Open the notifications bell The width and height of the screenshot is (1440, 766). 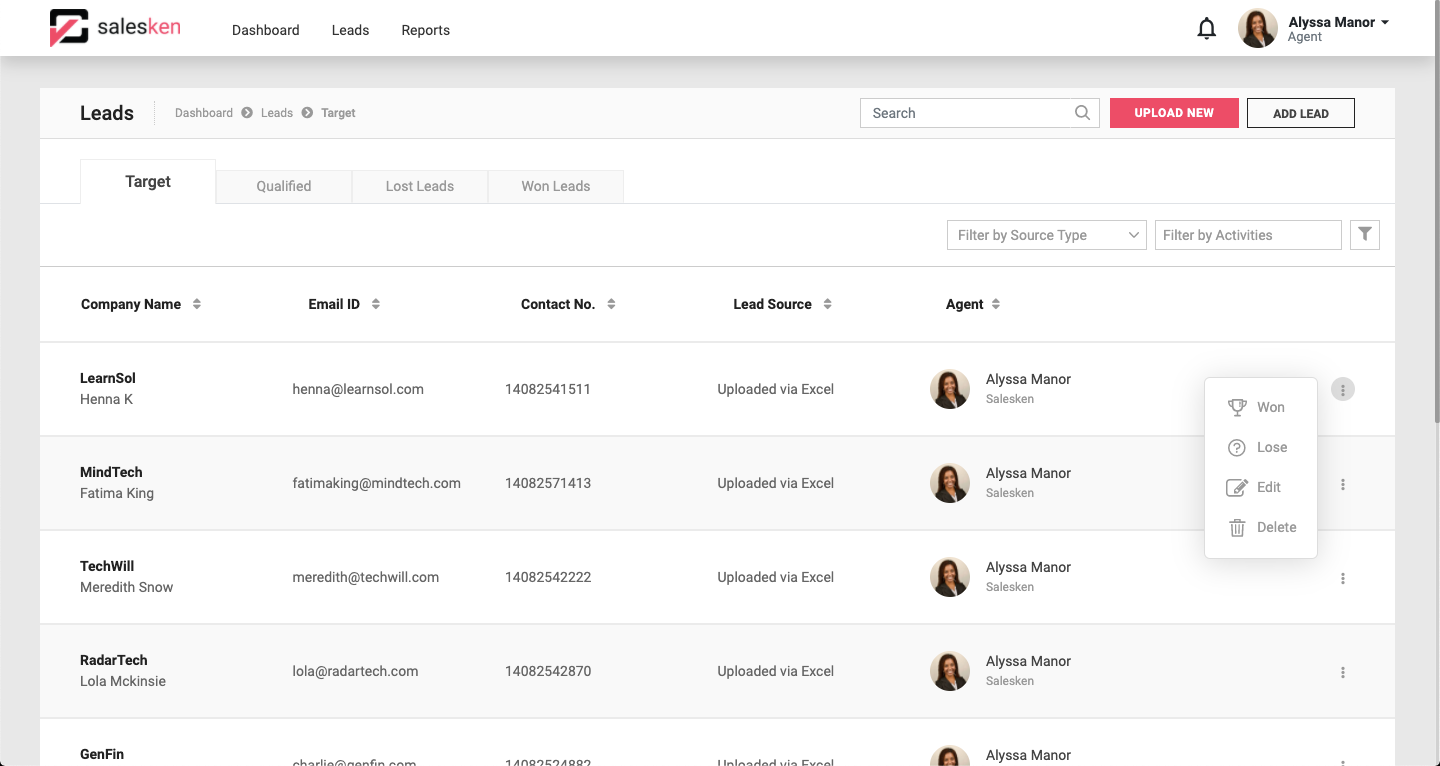(x=1207, y=29)
